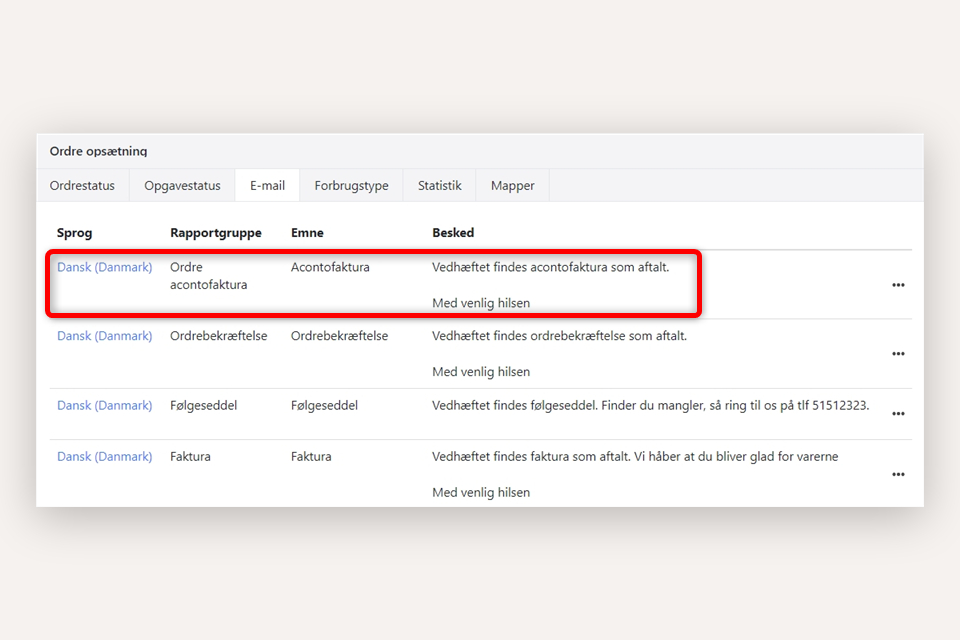Screen dimensions: 960x640
Task: Open three-dot menu for Følgeseddel row
Action: tap(898, 414)
